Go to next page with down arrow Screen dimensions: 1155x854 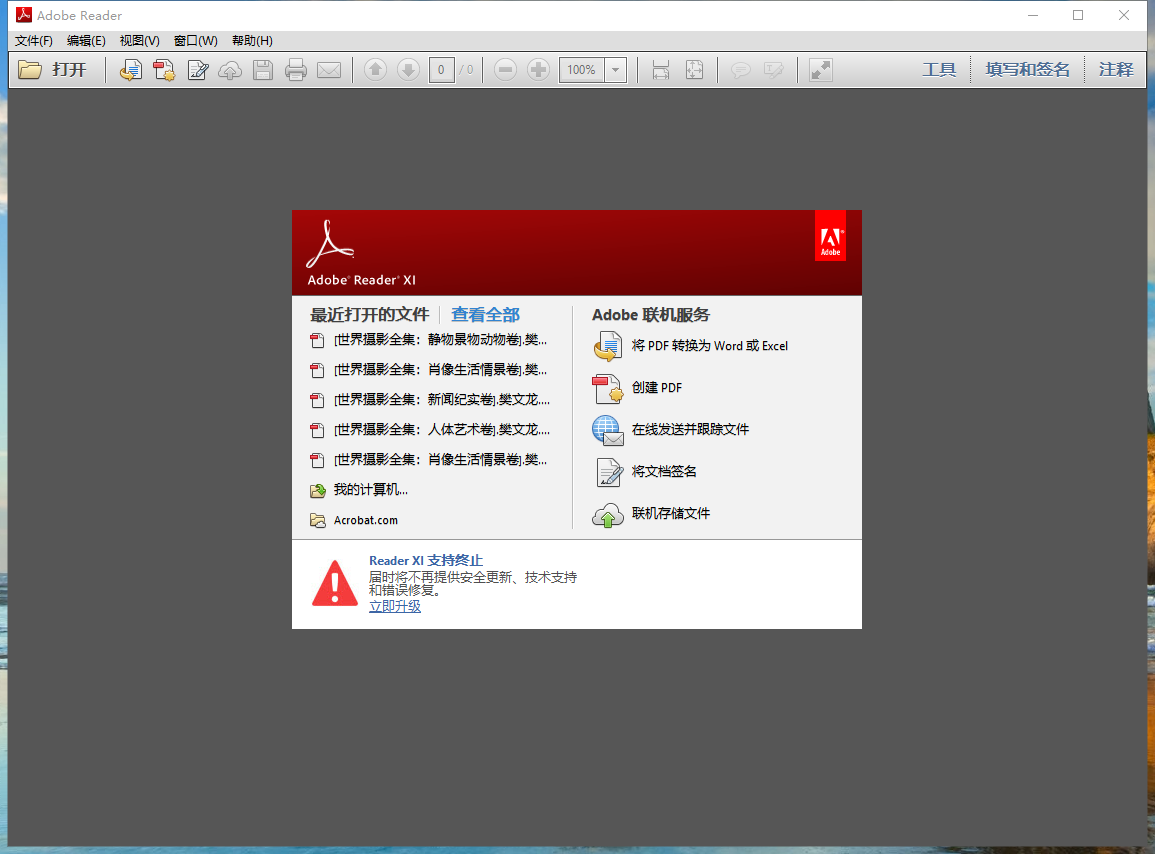tap(408, 70)
